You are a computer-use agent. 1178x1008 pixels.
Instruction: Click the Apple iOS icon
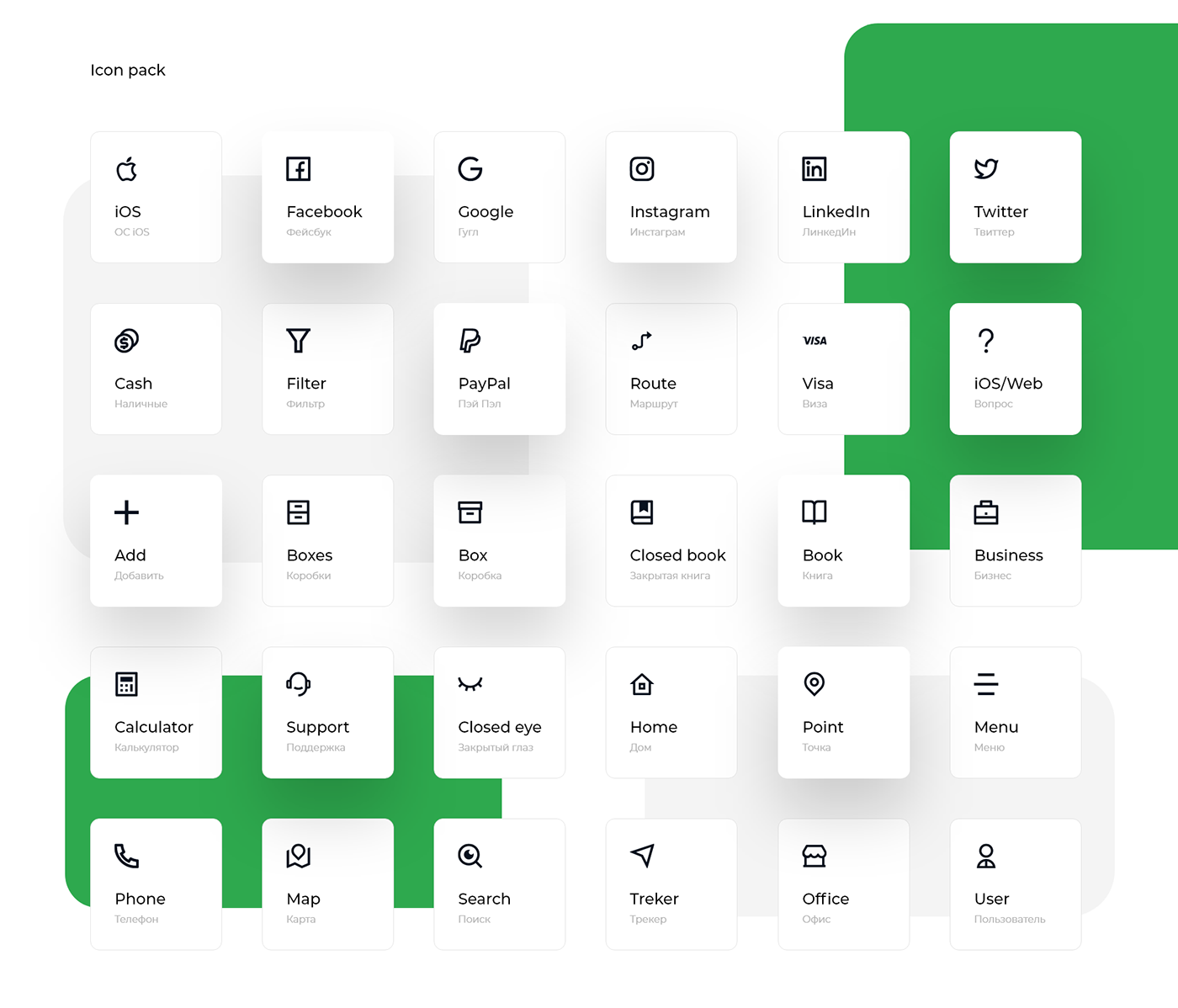127,169
